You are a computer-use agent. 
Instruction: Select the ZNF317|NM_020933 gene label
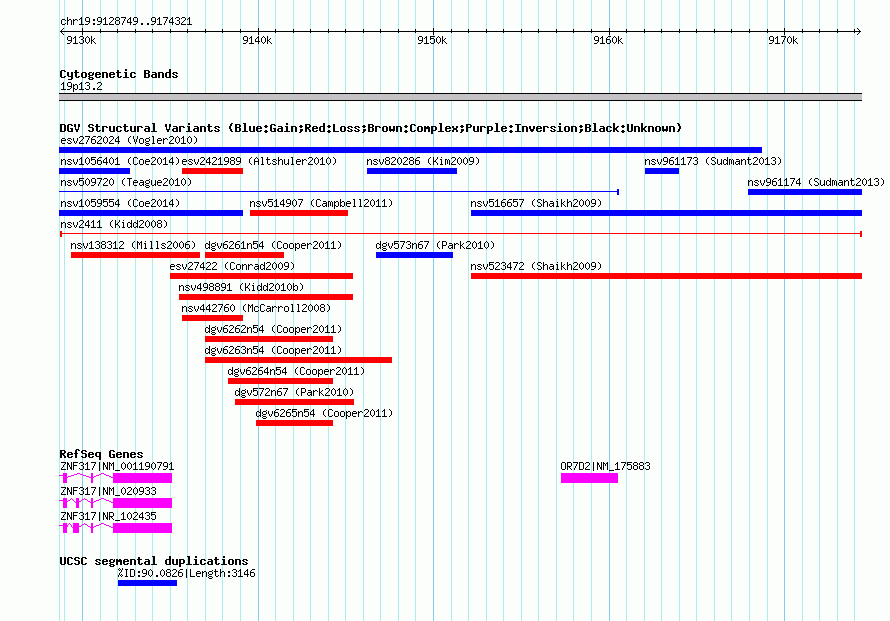[108, 491]
